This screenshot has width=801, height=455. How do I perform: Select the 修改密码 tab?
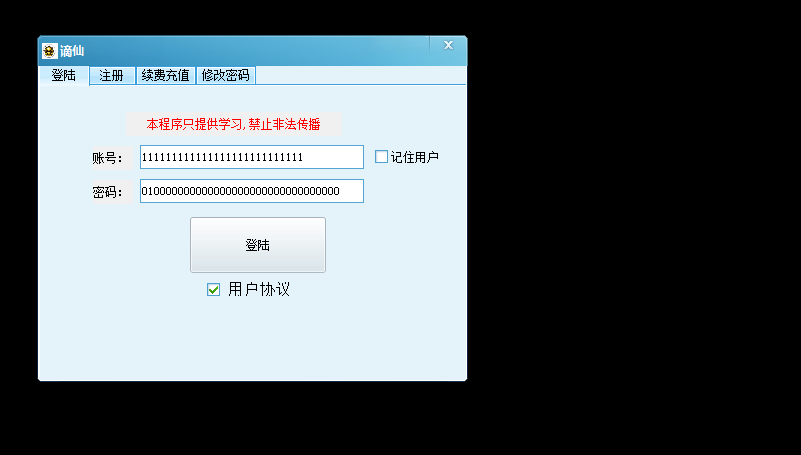[226, 76]
